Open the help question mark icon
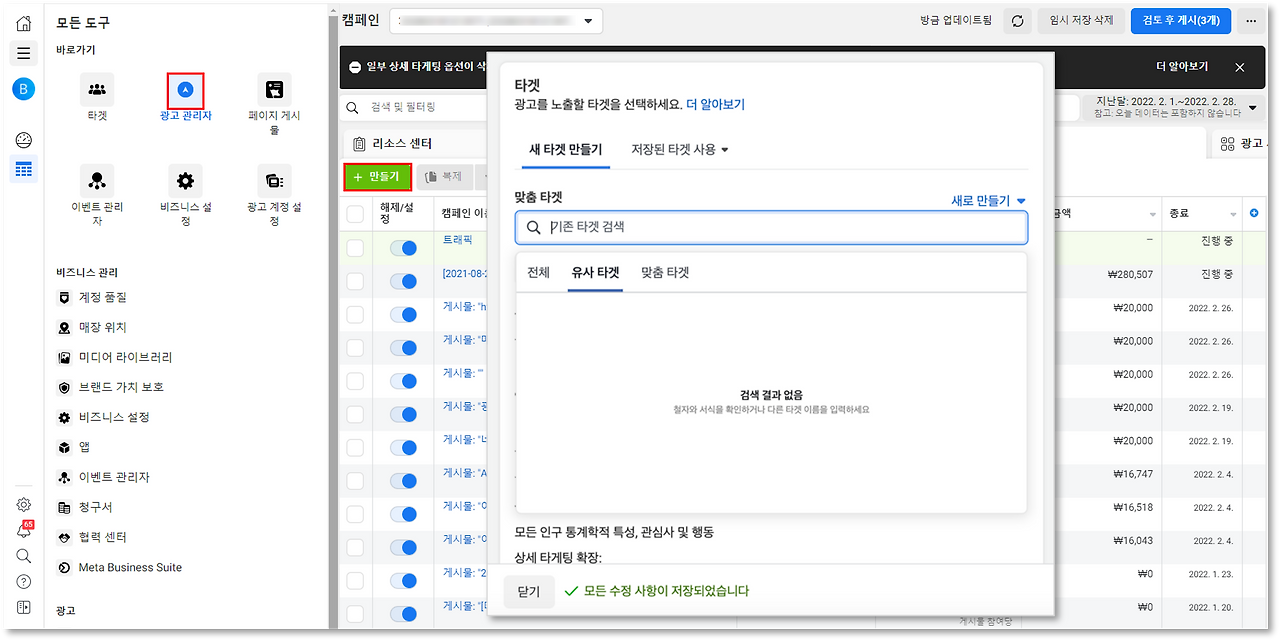Screen dimensions: 1280x641 [24, 581]
